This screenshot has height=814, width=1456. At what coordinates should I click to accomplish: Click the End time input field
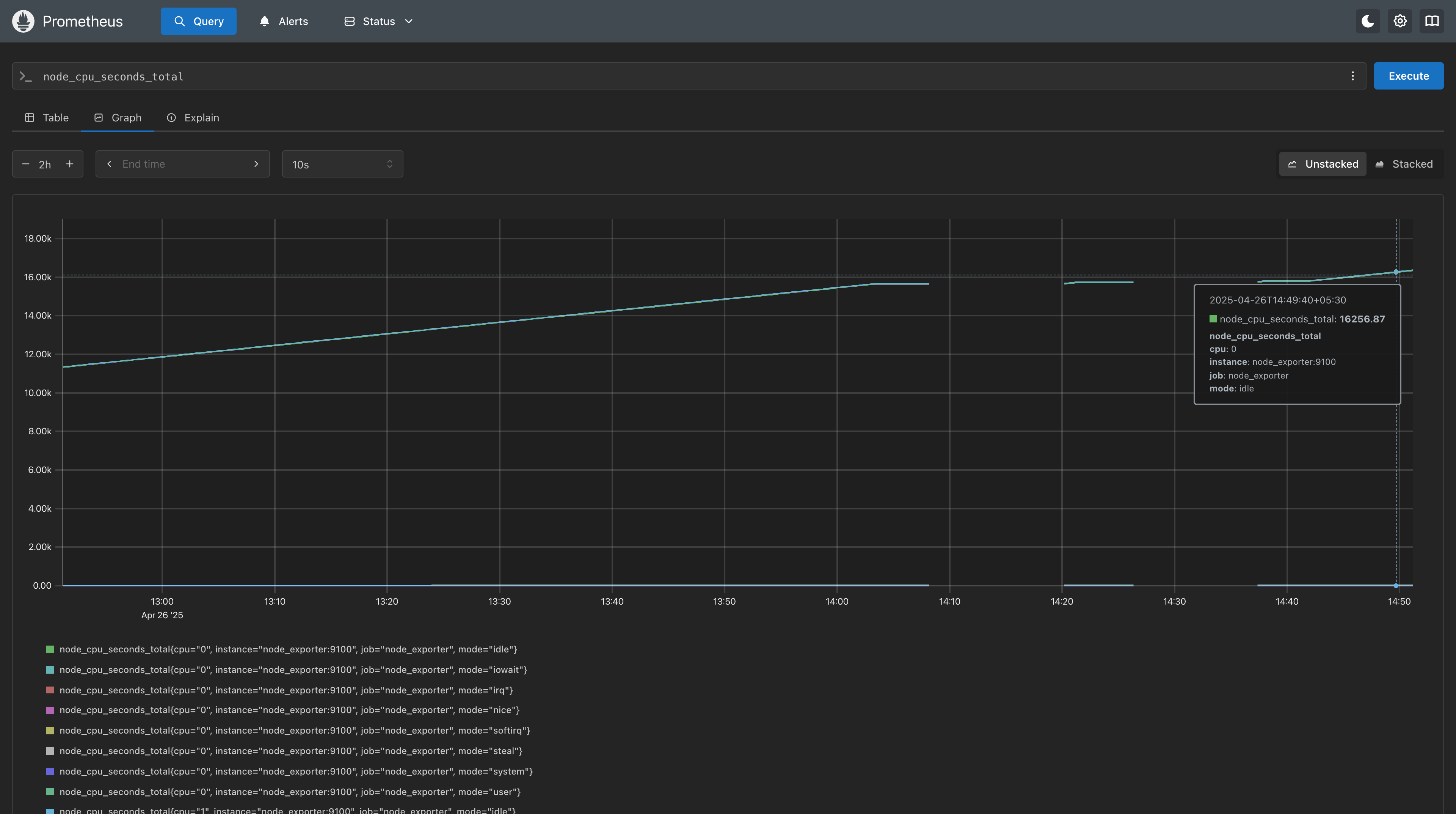point(182,164)
